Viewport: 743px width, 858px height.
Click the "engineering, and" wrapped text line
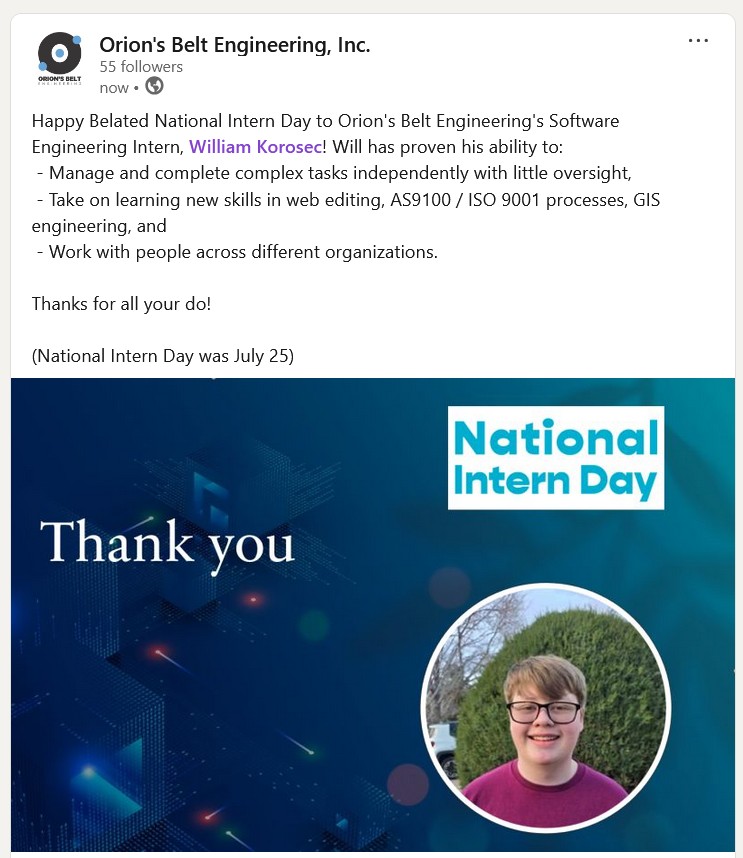tap(99, 225)
